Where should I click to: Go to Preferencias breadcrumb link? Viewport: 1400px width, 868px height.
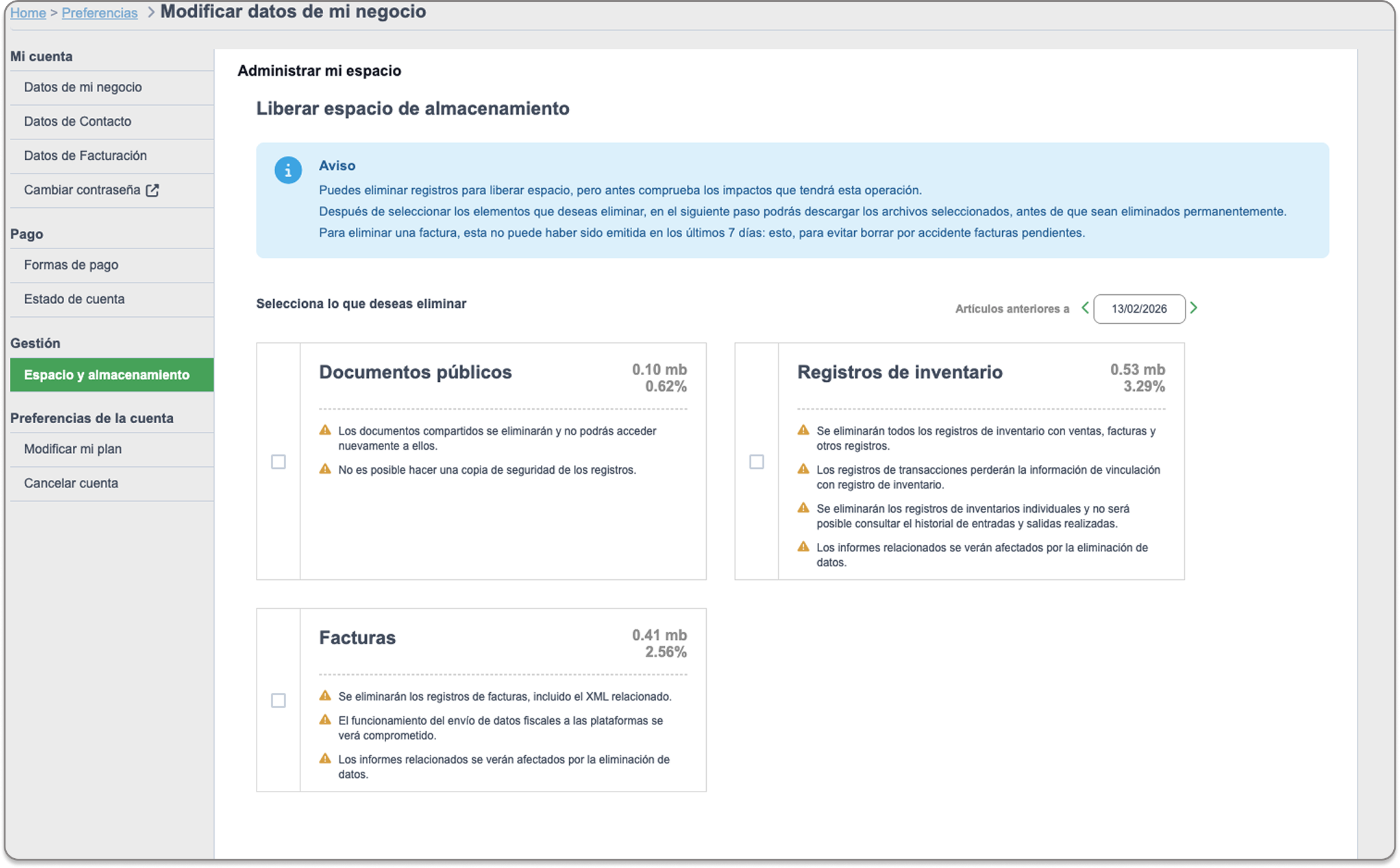(x=99, y=13)
